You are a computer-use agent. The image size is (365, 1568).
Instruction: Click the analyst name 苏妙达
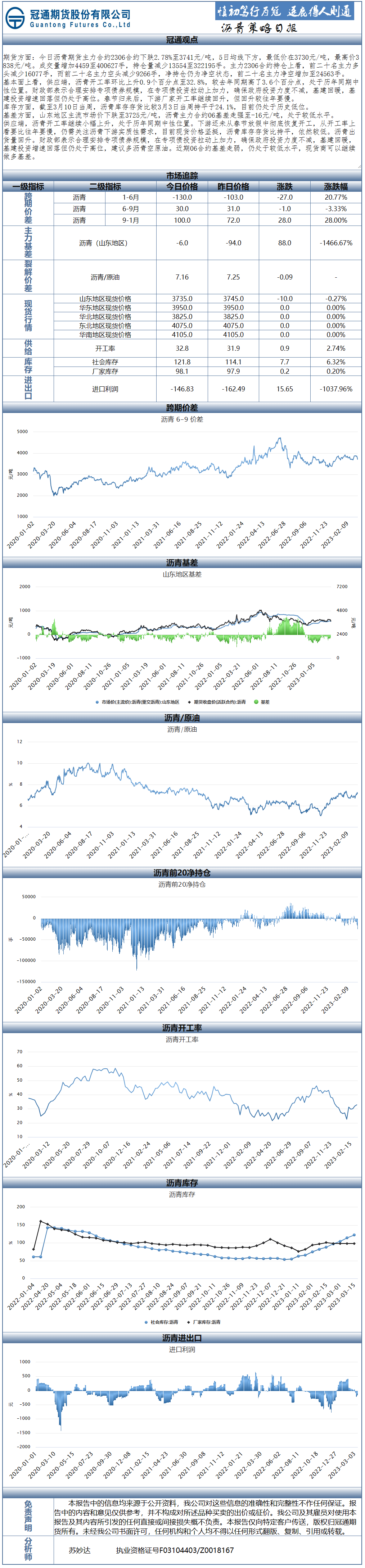click(x=79, y=1550)
